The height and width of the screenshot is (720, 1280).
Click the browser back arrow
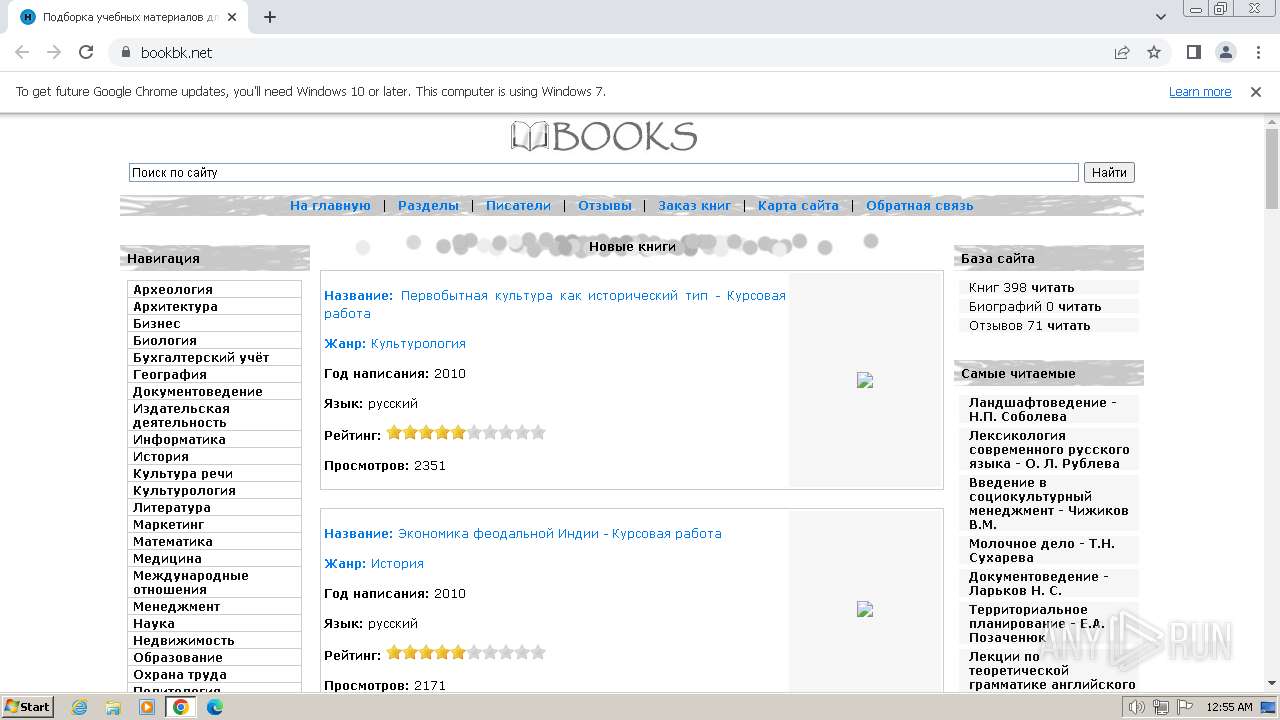click(22, 52)
